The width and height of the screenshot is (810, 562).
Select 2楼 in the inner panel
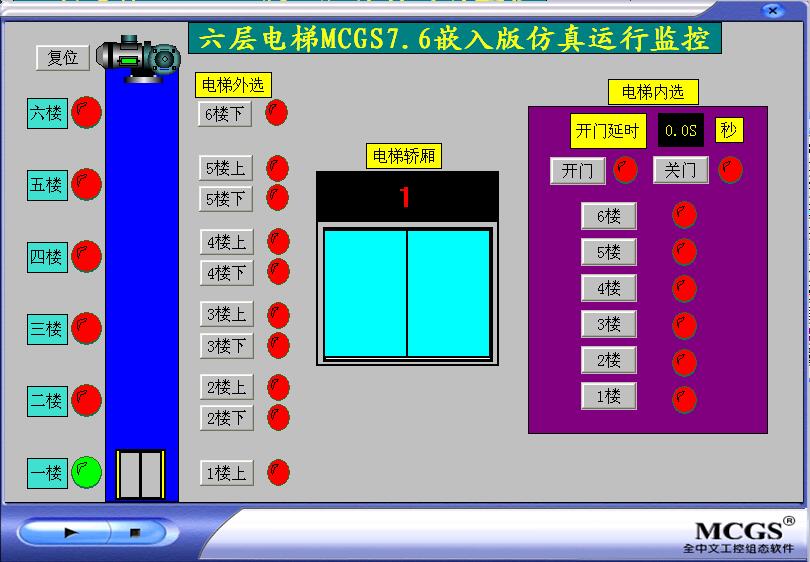[x=609, y=360]
